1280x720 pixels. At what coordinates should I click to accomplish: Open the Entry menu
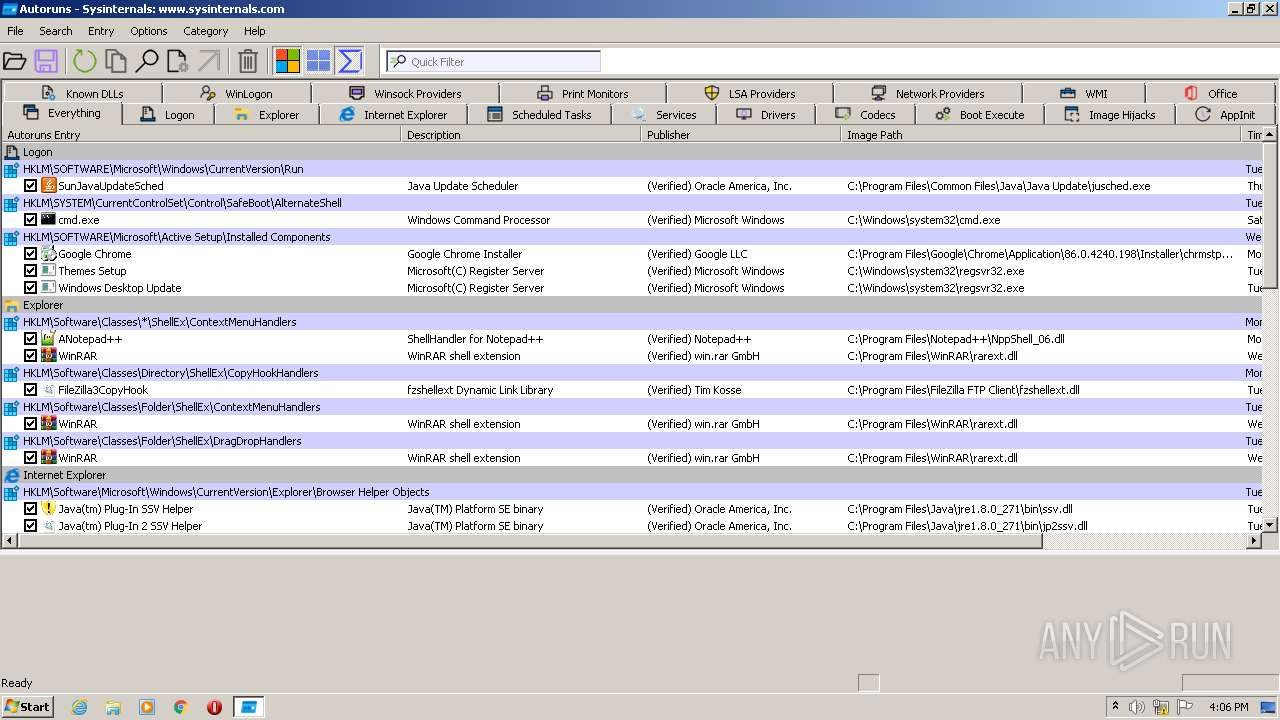coord(101,31)
